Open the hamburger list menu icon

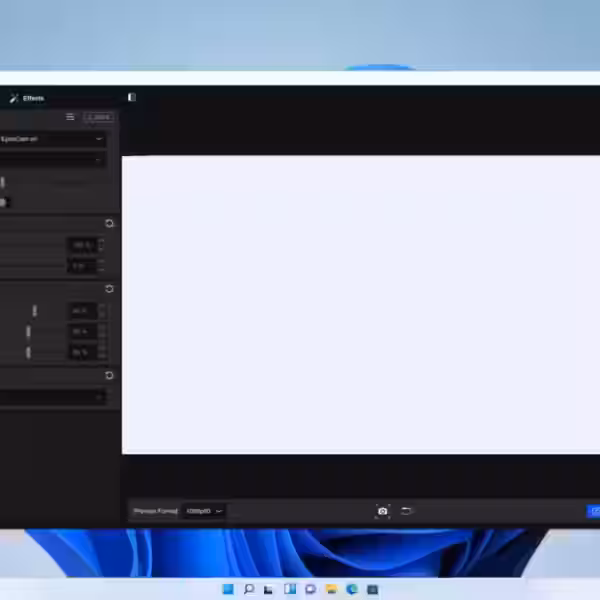click(x=70, y=117)
